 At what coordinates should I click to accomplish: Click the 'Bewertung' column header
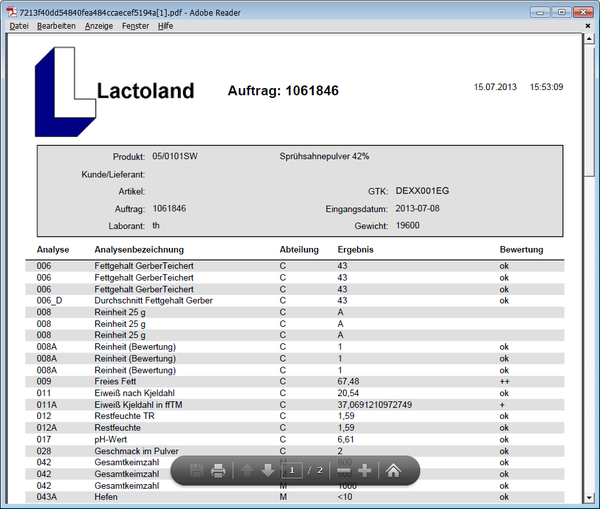click(521, 250)
